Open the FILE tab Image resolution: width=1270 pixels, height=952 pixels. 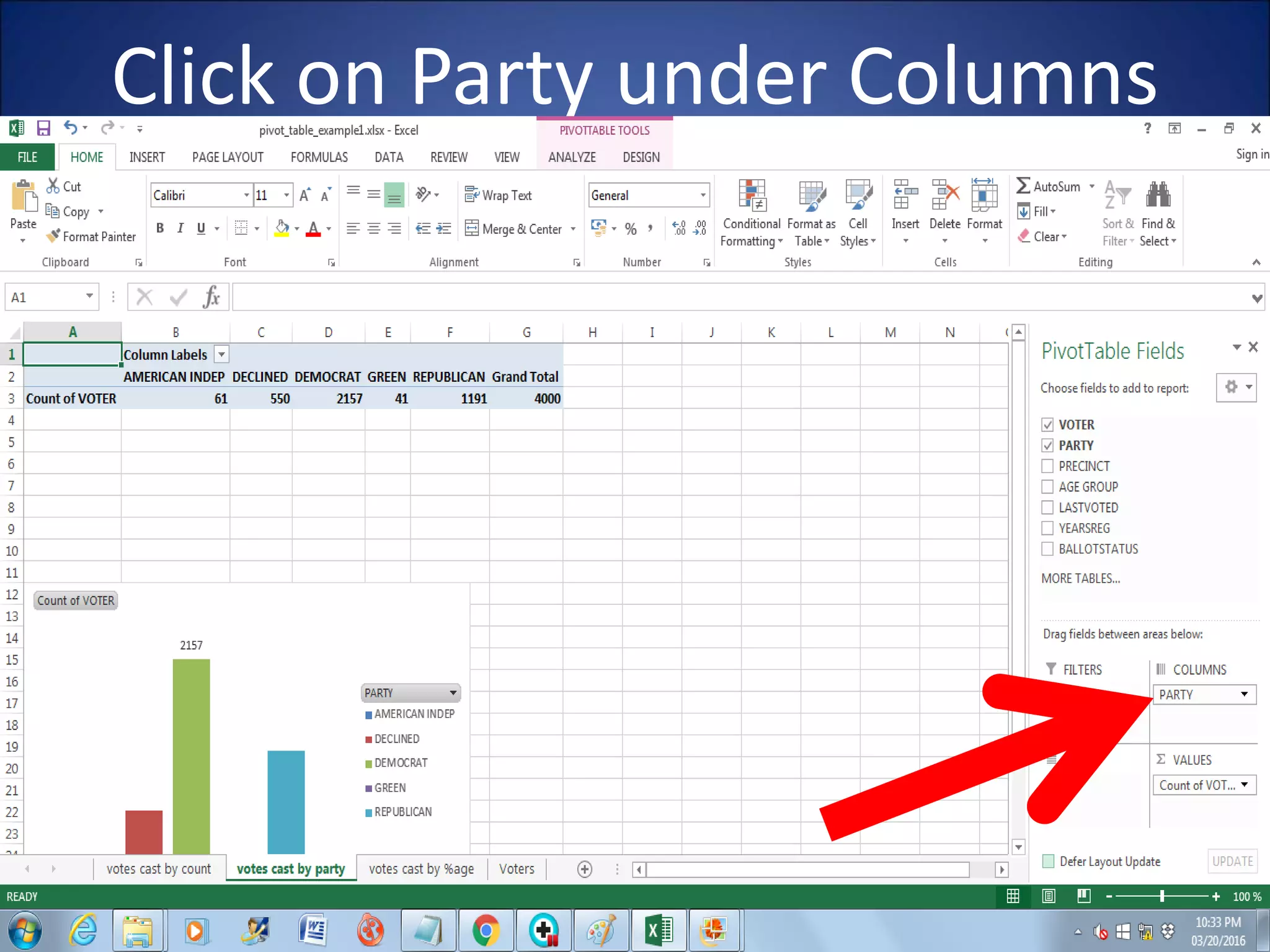27,157
